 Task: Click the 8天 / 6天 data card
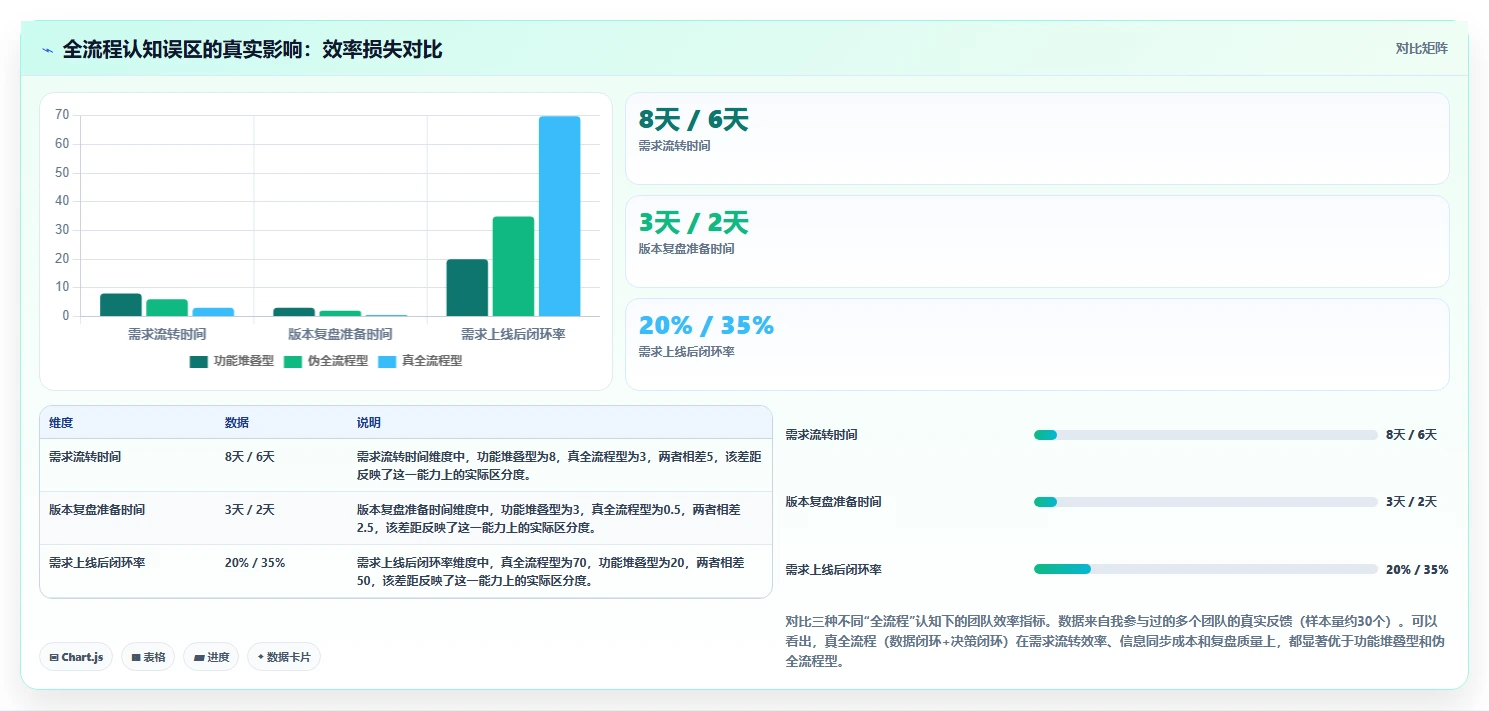[x=1037, y=138]
